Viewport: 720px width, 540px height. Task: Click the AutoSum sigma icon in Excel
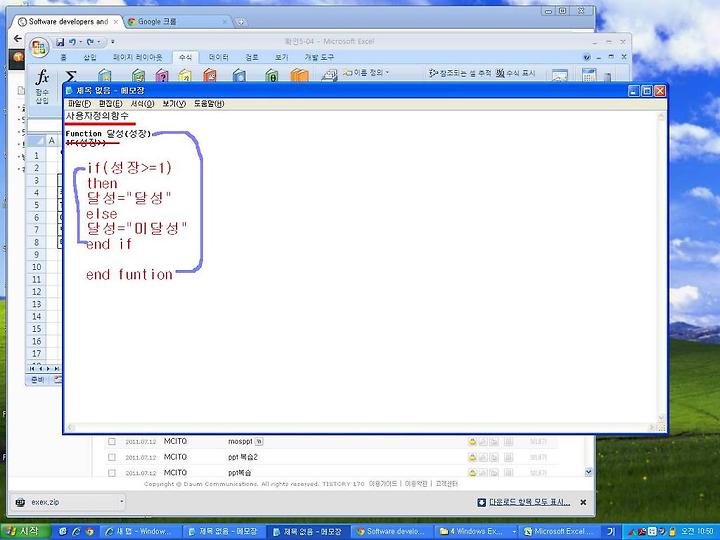tap(70, 75)
